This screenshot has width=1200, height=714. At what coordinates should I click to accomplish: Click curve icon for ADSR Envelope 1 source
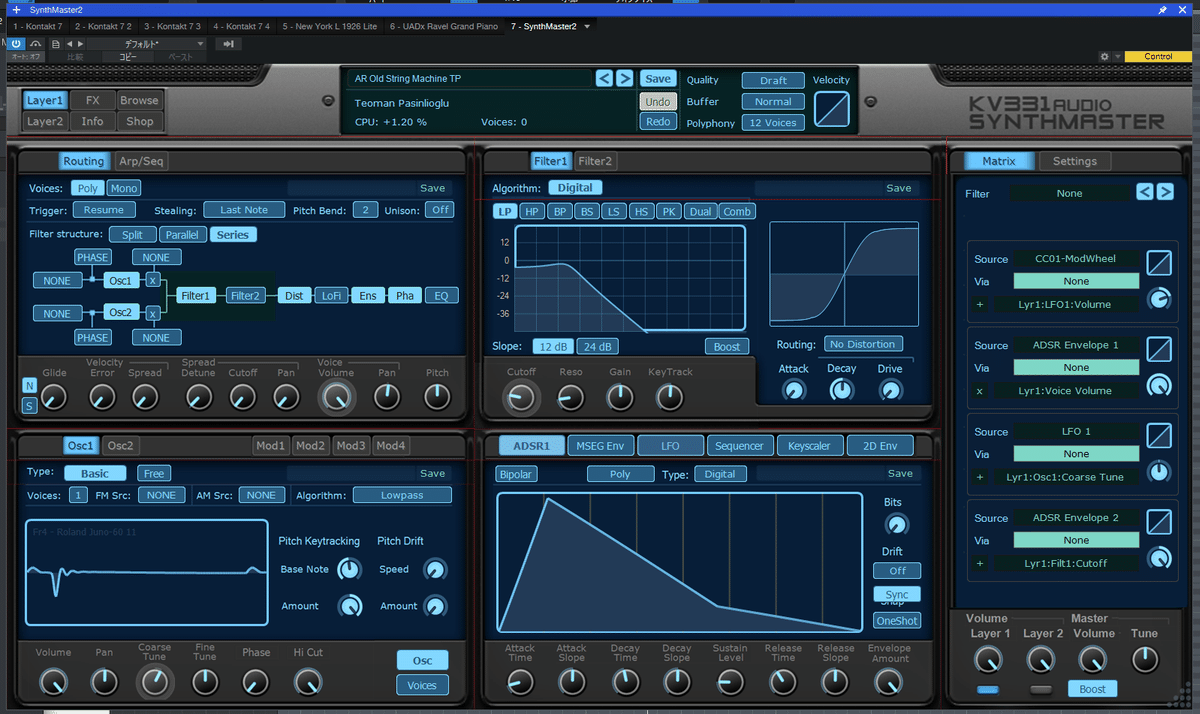[1159, 348]
